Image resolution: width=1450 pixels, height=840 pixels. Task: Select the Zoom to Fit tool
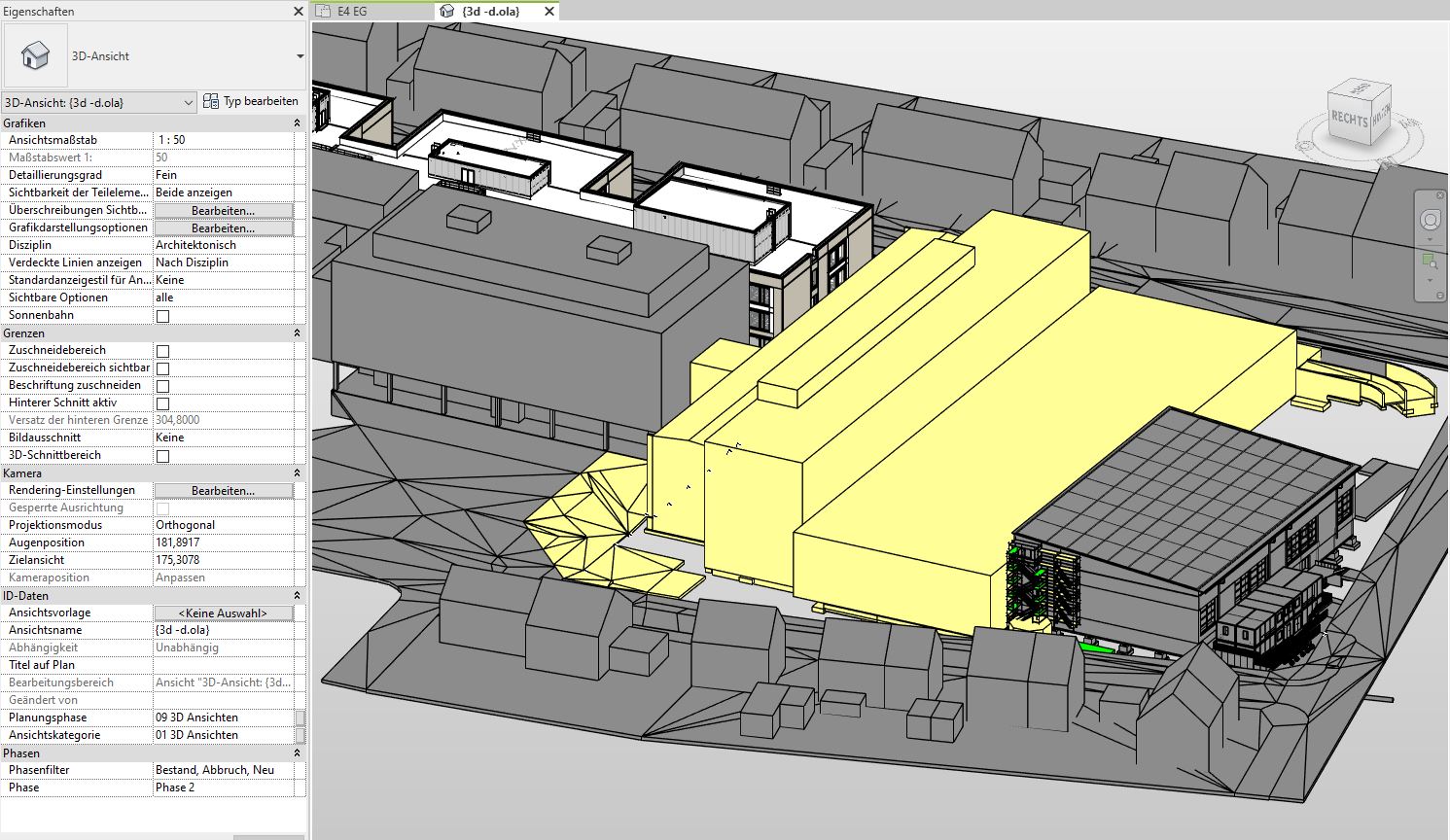pos(1427,259)
